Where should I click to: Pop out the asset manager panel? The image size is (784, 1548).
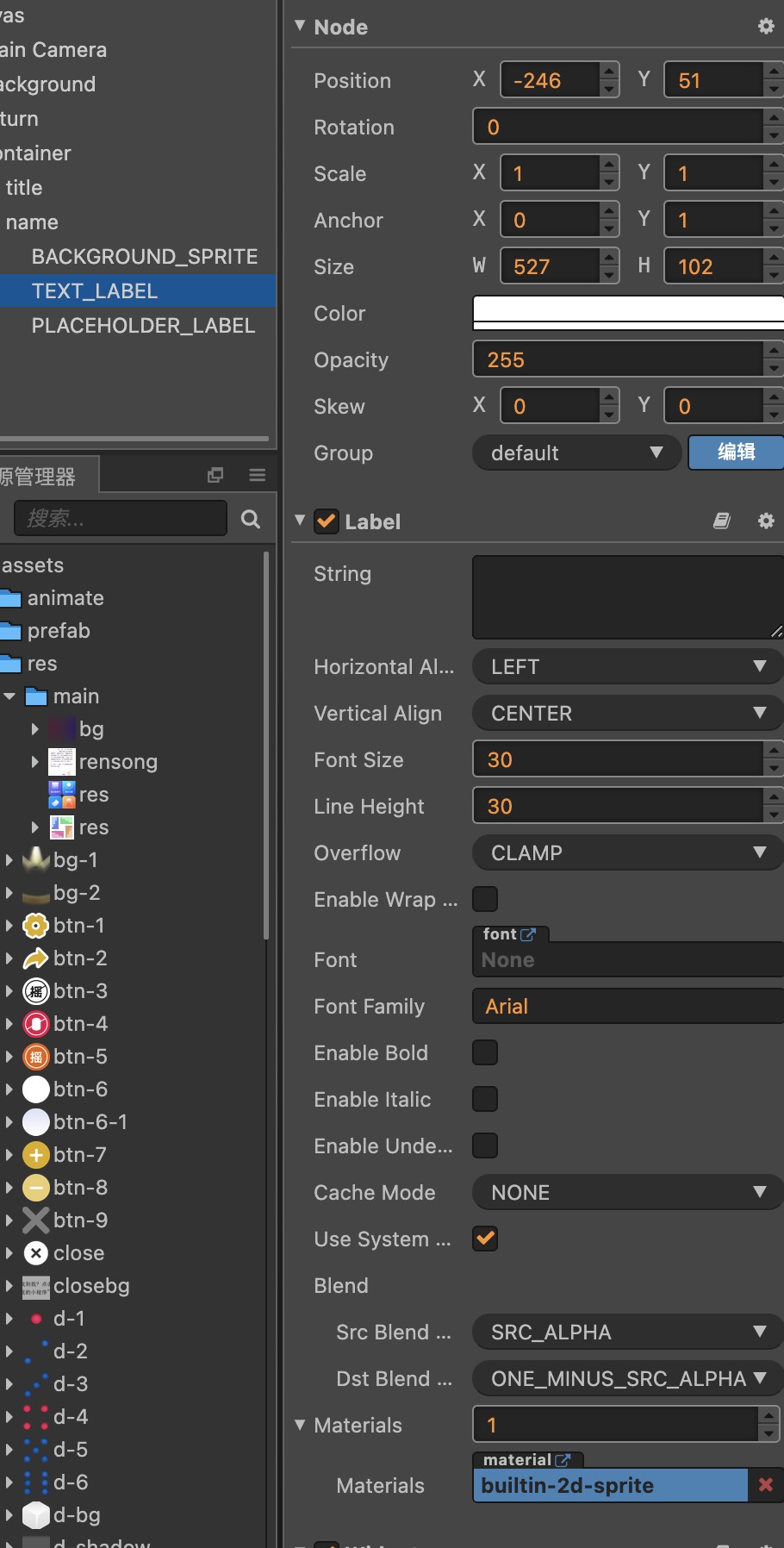[215, 475]
